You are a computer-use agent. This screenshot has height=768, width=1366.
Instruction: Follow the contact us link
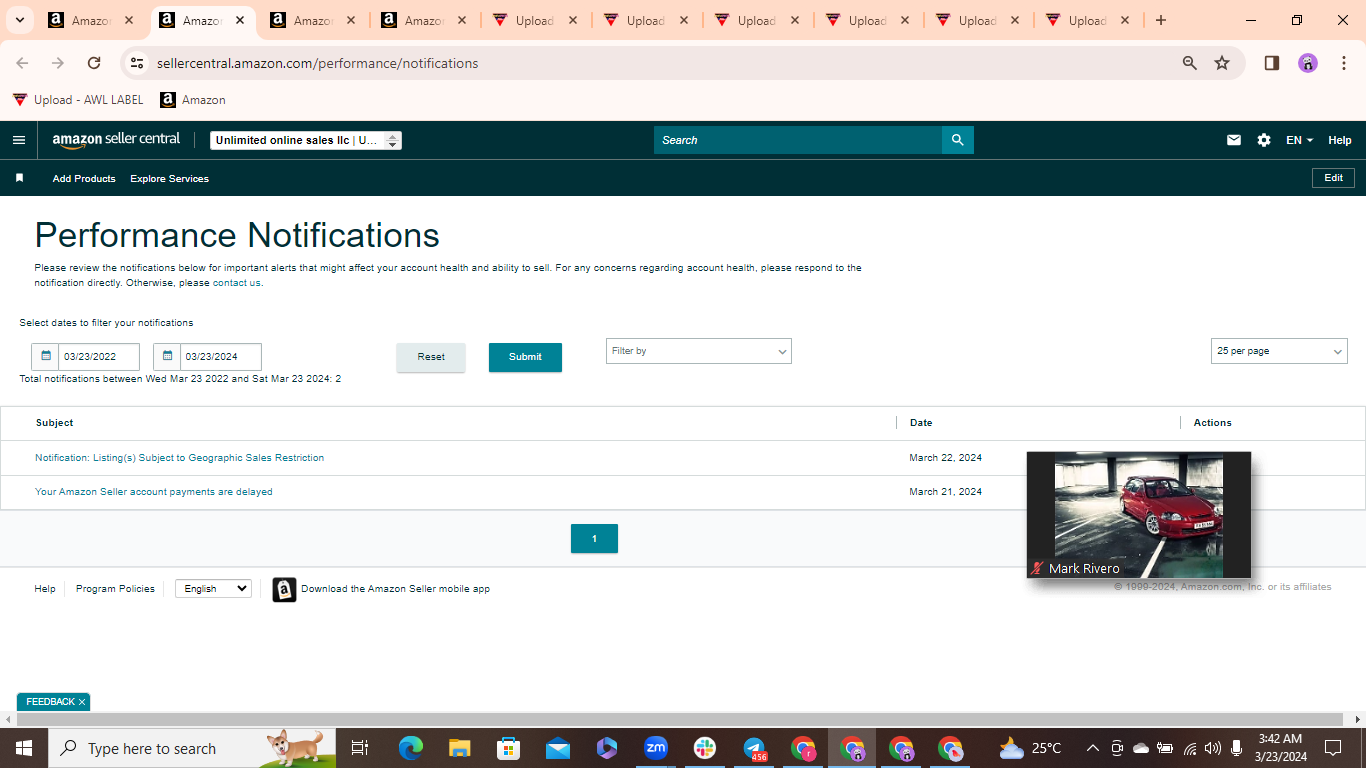point(237,283)
